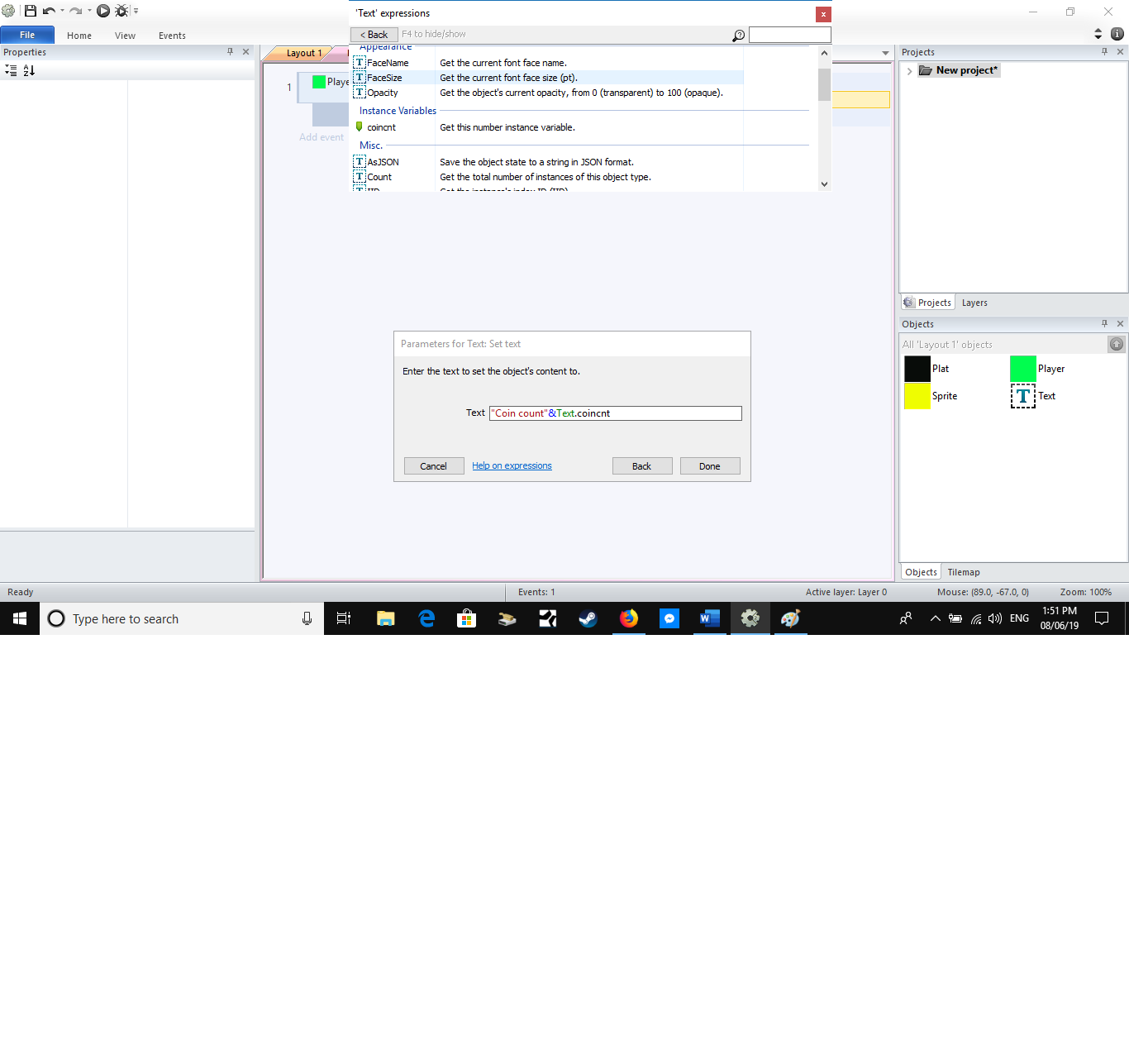Screen dimensions: 1129x1064
Task: Select the Text object in Objects panel
Action: click(1023, 396)
